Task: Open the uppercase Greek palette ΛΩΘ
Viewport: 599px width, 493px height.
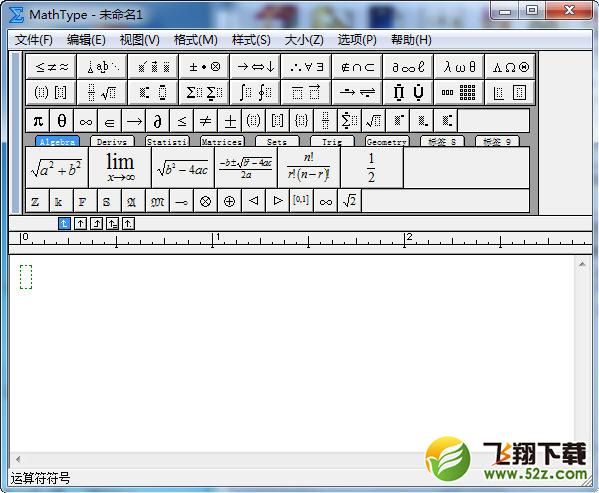Action: tap(510, 67)
